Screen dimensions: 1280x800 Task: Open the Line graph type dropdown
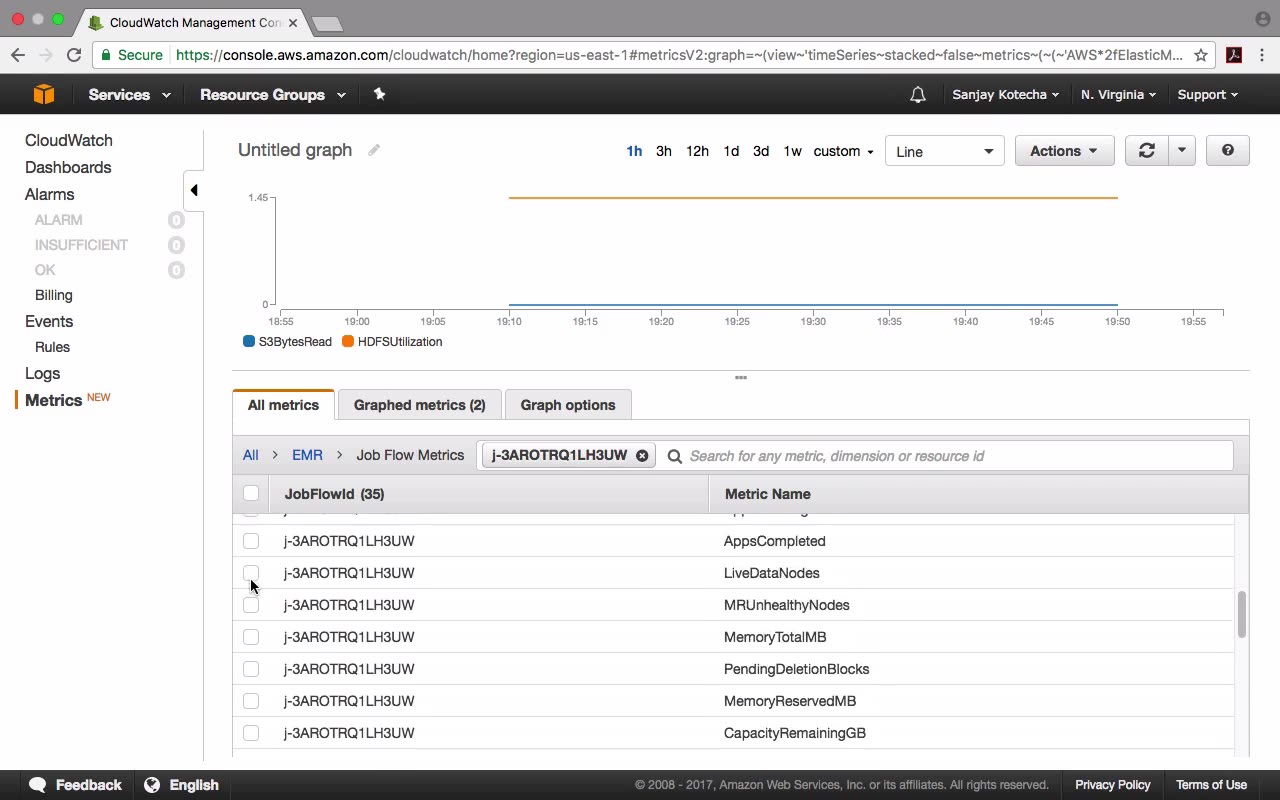(x=944, y=151)
